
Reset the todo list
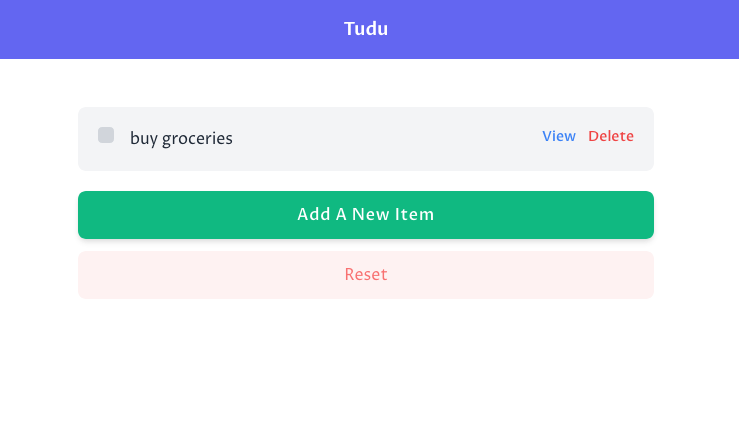click(366, 275)
